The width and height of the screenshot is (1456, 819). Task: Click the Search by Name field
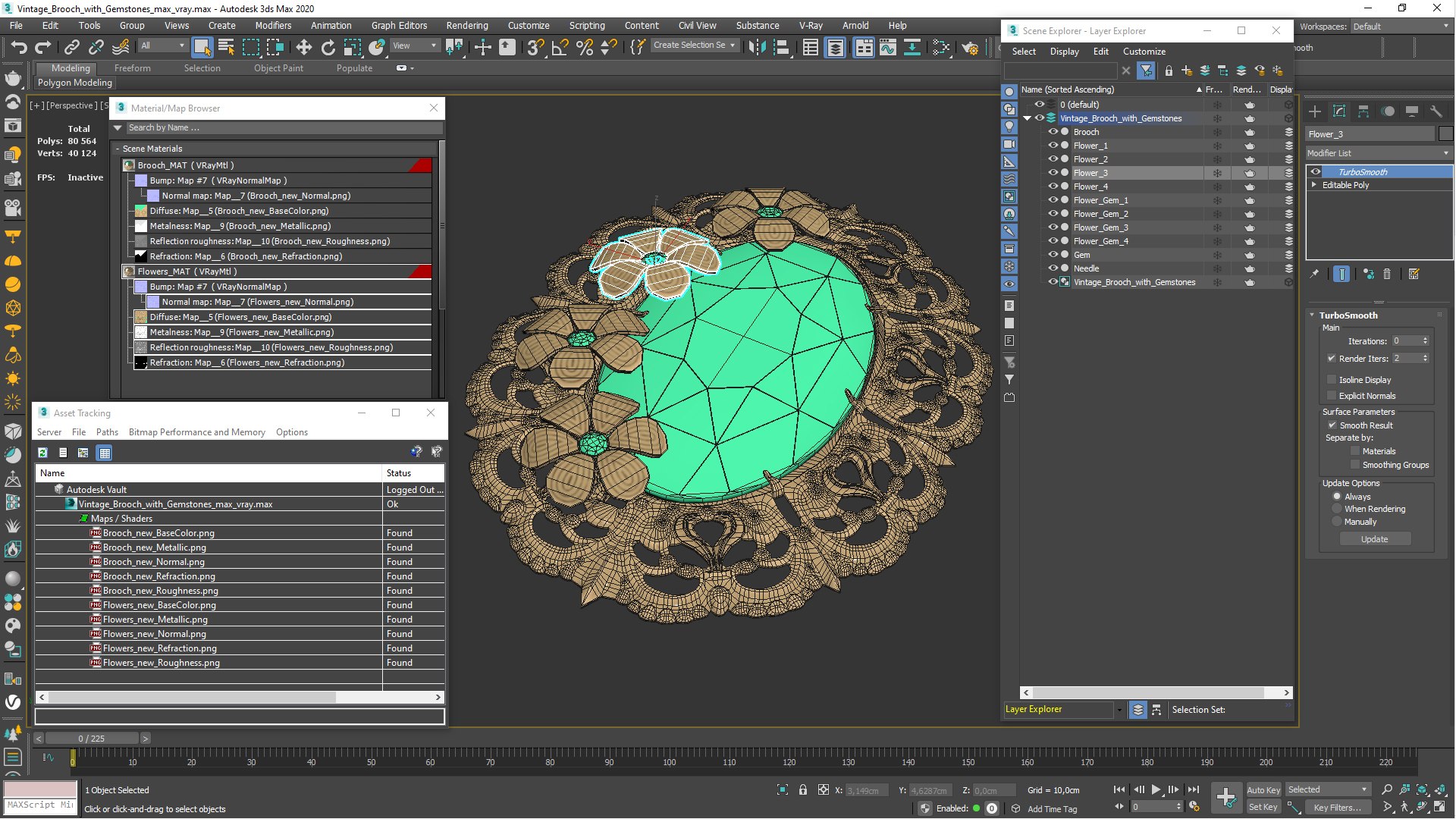coord(284,127)
